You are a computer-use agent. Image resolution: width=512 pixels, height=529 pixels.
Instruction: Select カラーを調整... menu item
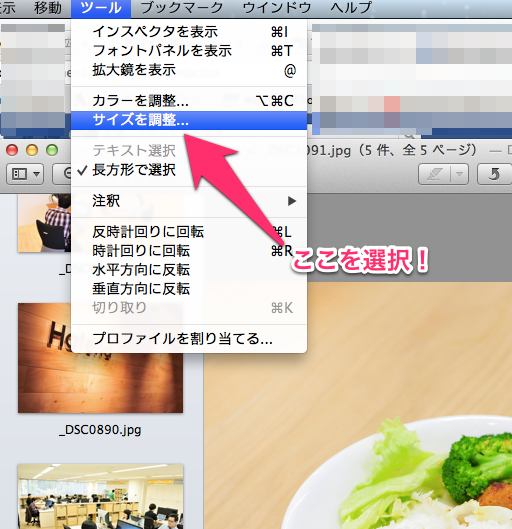coord(189,101)
